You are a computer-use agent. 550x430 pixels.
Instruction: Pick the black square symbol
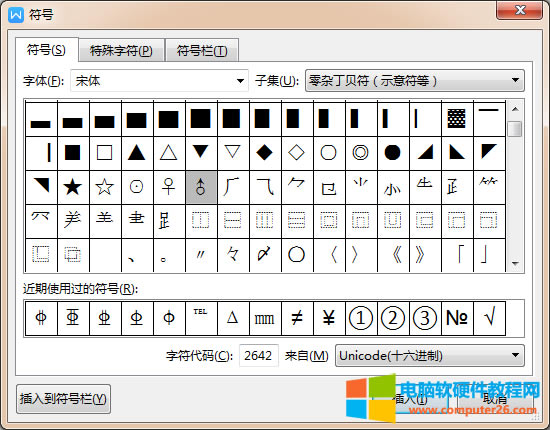tap(73, 153)
